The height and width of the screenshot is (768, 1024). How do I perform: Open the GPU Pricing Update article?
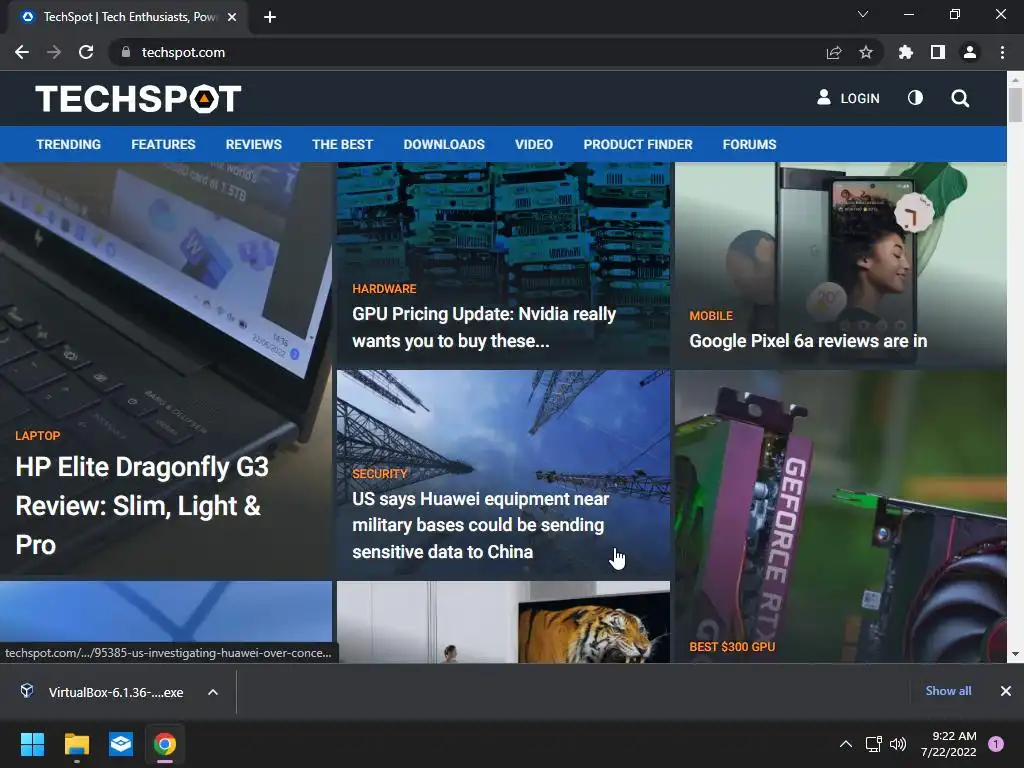coord(484,327)
